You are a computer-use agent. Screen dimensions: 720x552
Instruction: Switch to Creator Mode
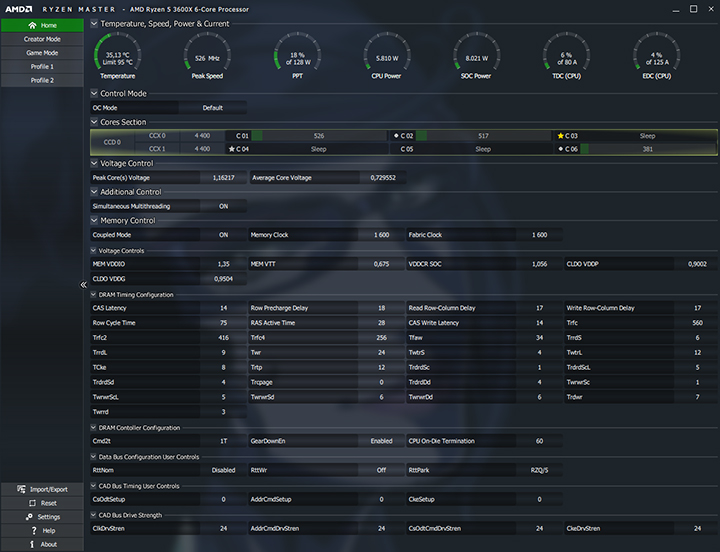pyautogui.click(x=42, y=39)
